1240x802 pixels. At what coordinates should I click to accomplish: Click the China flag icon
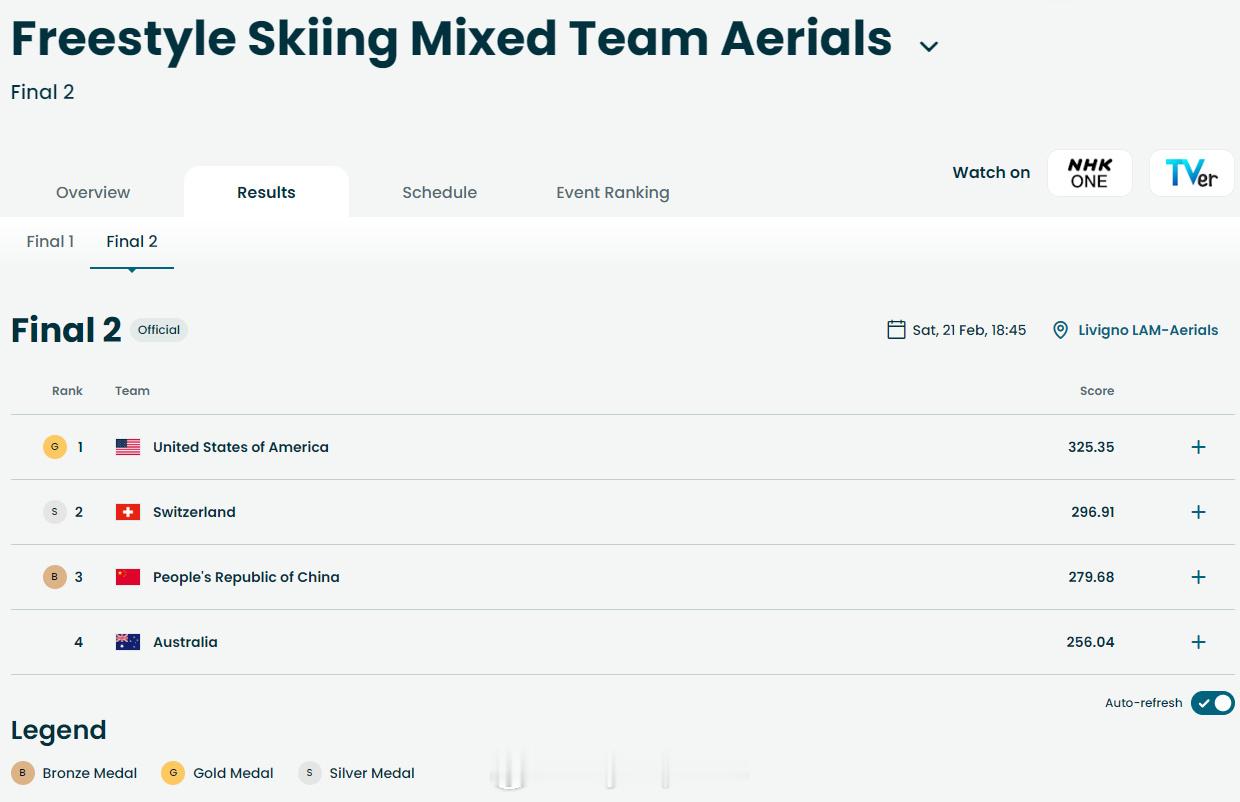(x=128, y=577)
